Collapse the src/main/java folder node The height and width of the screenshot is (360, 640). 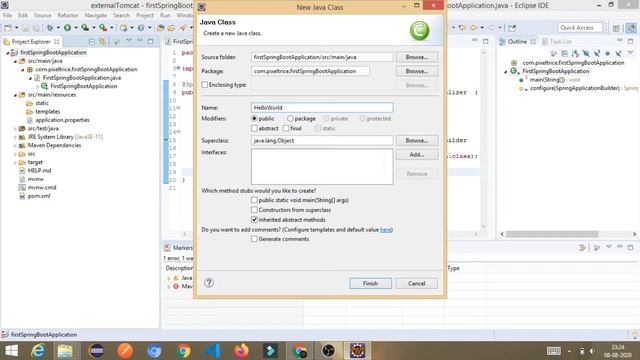tap(15, 61)
